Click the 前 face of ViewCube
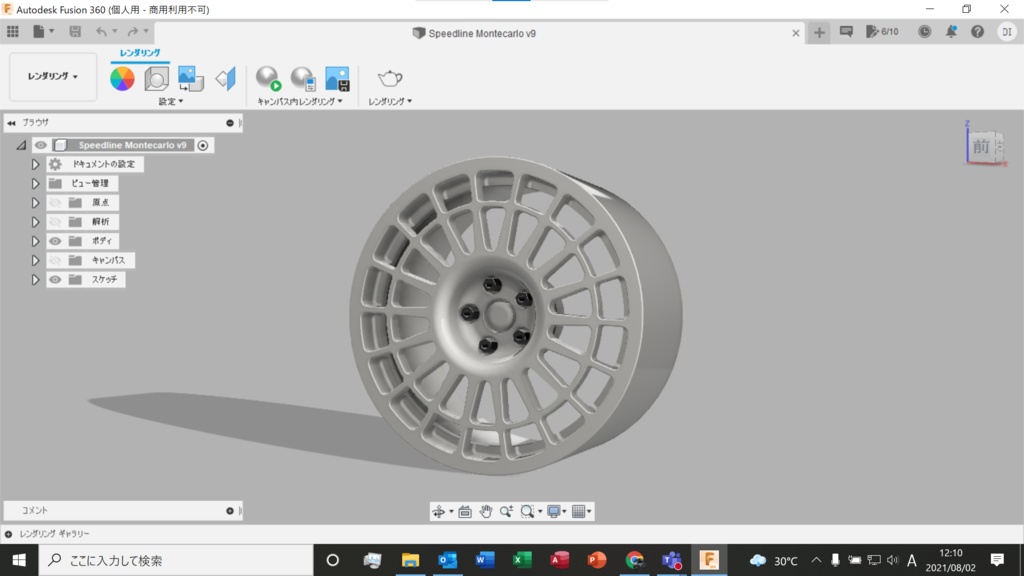This screenshot has width=1024, height=576. [981, 147]
